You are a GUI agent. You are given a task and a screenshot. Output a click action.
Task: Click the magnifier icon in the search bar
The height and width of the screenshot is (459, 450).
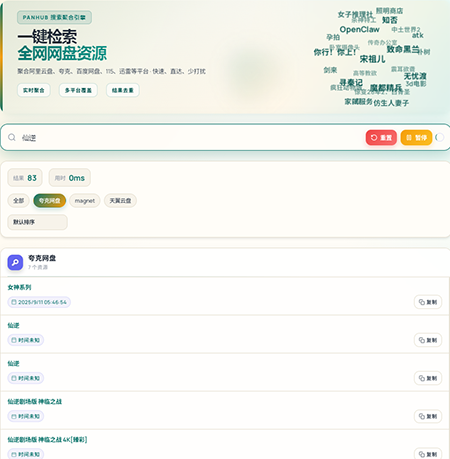(12, 137)
